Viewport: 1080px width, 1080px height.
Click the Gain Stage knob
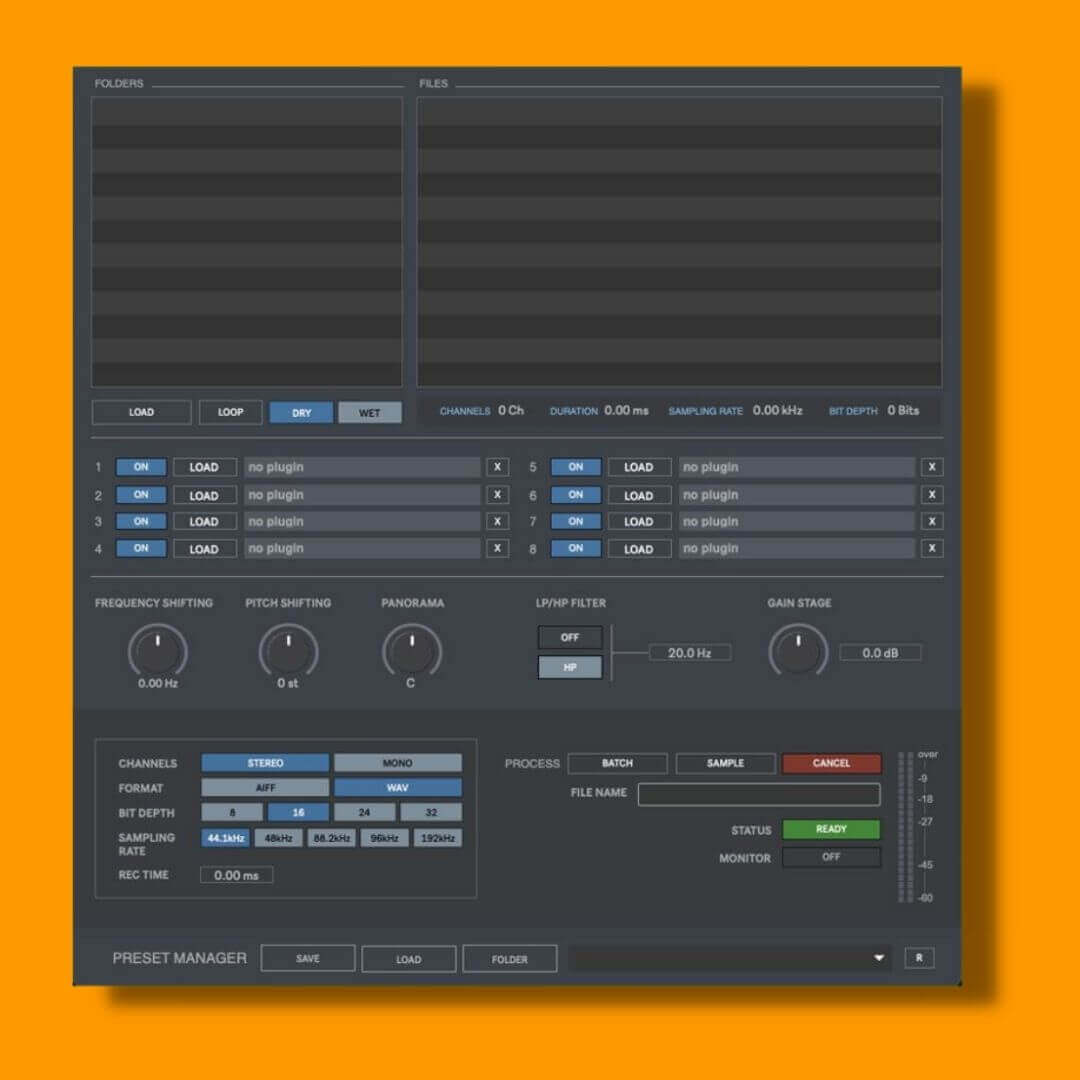[x=797, y=652]
